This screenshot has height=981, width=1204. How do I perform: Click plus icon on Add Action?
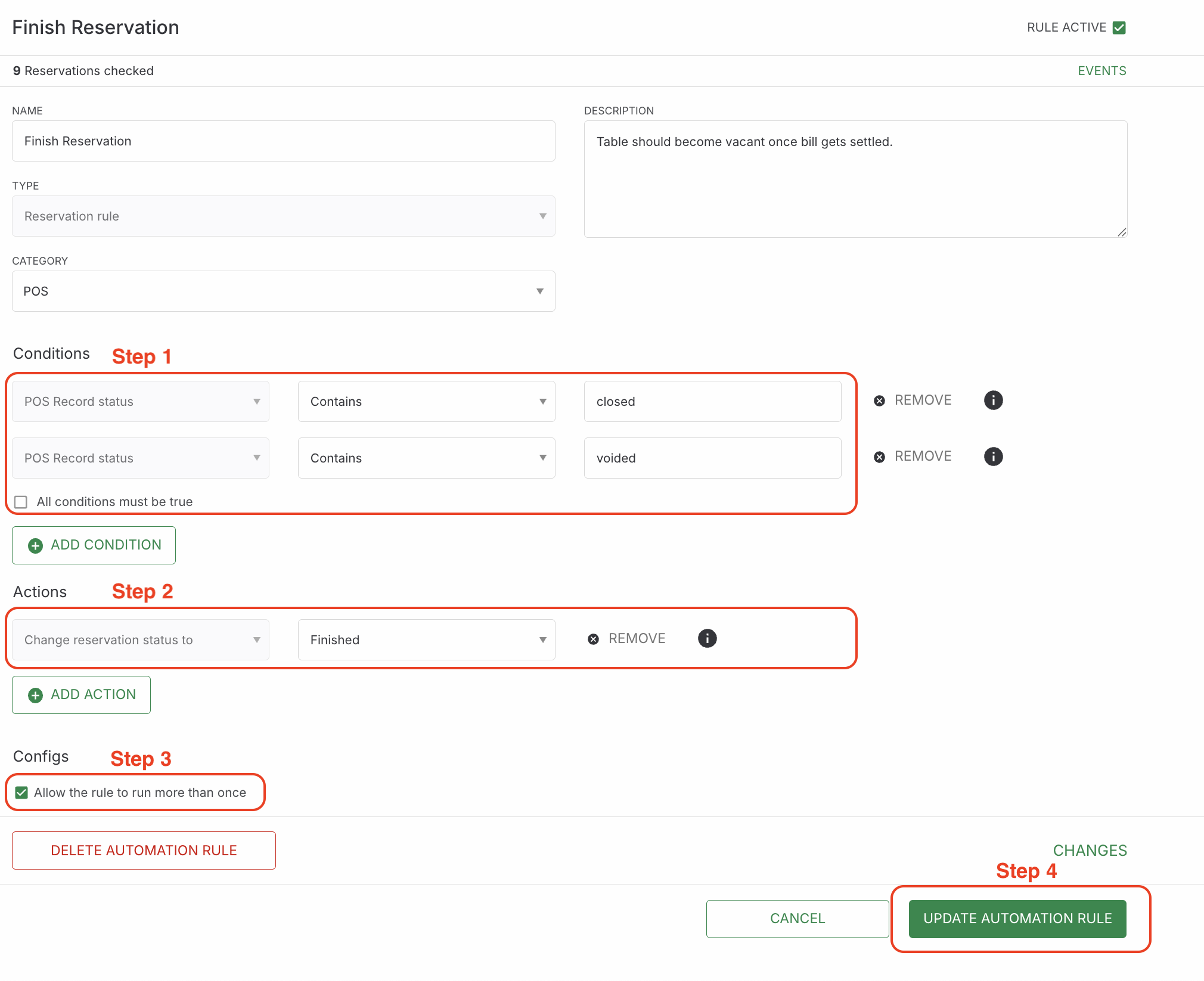point(36,695)
